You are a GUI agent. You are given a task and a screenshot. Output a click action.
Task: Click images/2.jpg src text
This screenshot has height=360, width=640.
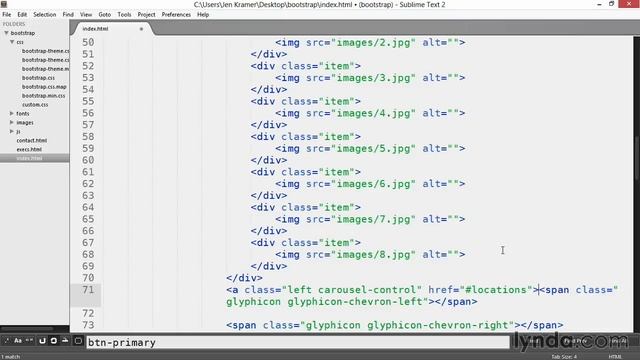[373, 42]
